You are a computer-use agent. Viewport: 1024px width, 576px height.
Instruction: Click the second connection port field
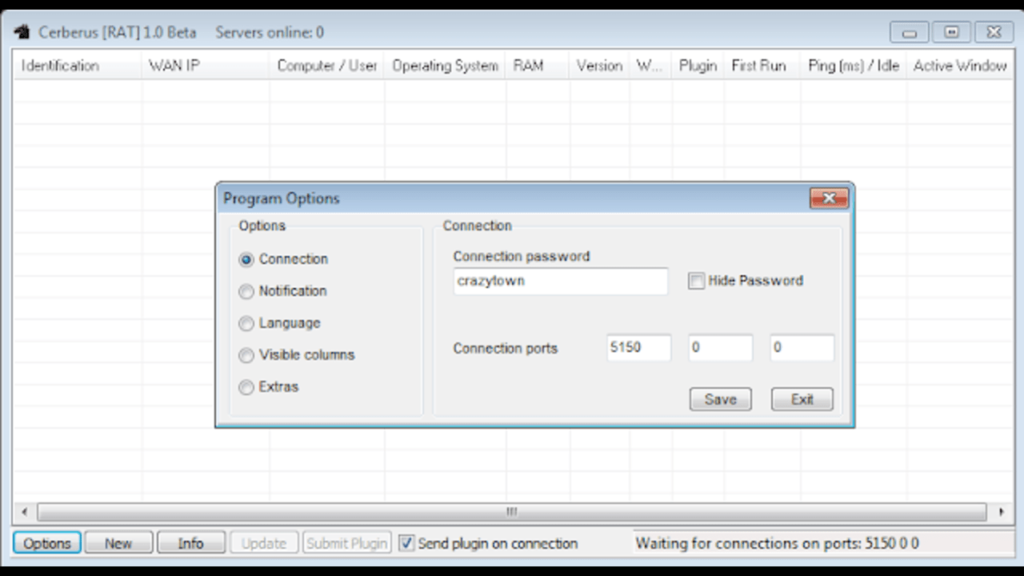[720, 347]
